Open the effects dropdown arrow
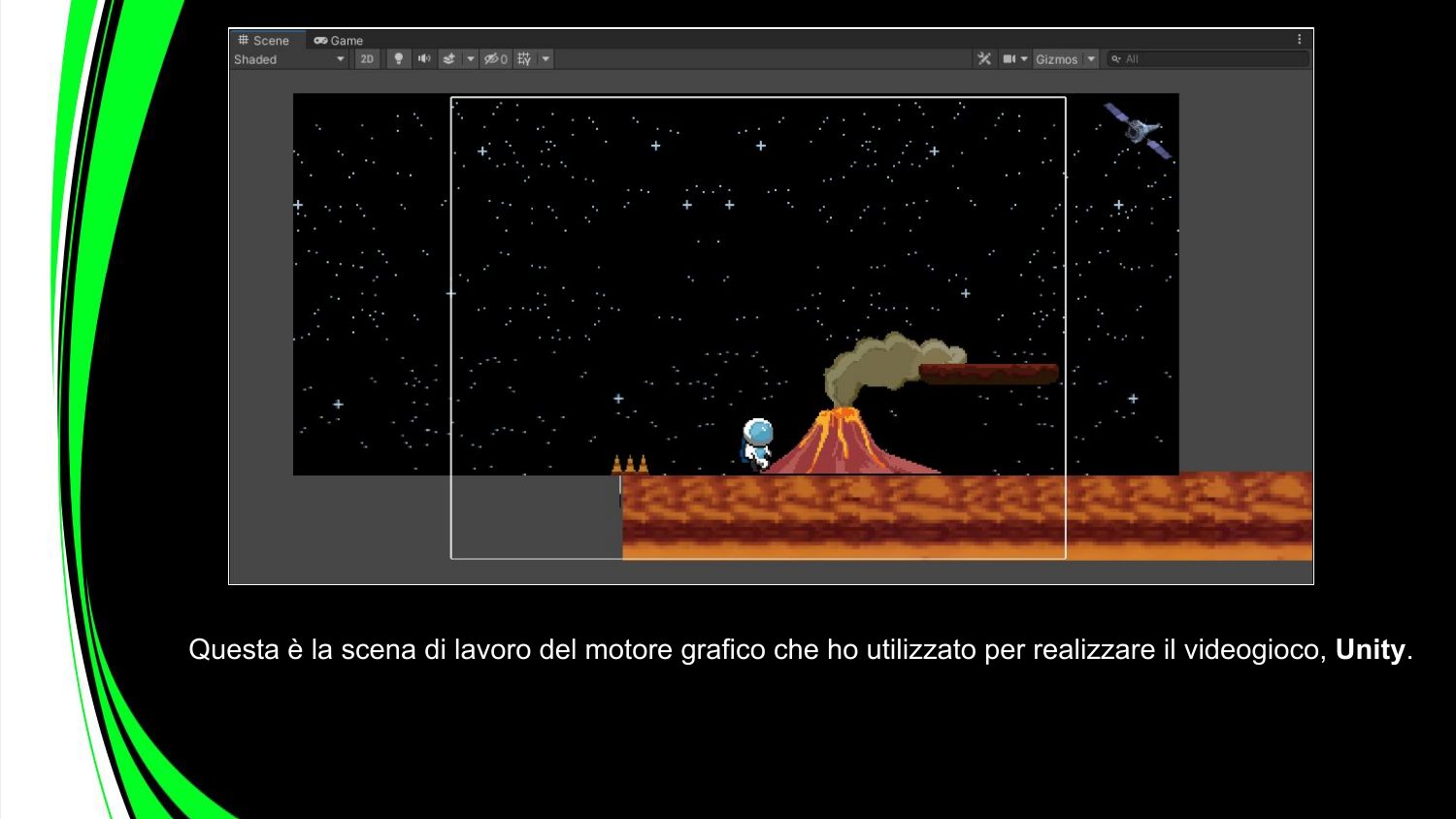Viewport: 1456px width, 819px height. coord(471,59)
